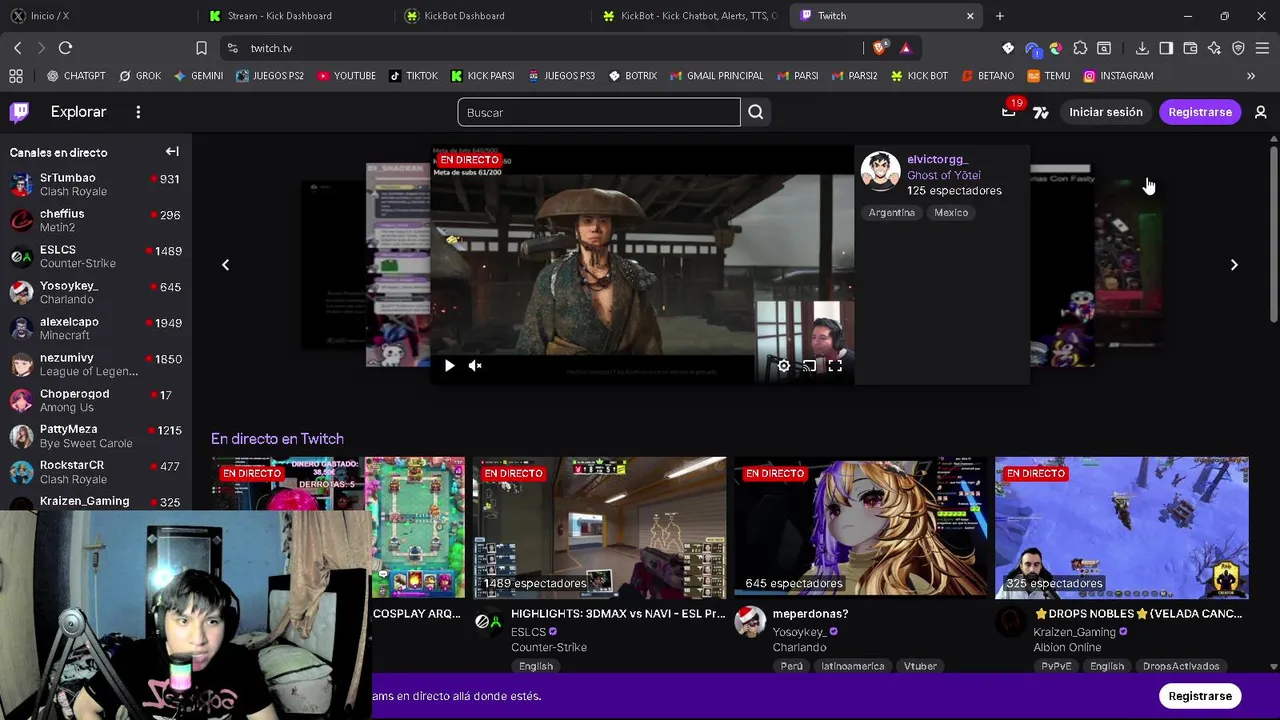Open the user profile icon
Viewport: 1280px width, 720px height.
point(1261,112)
